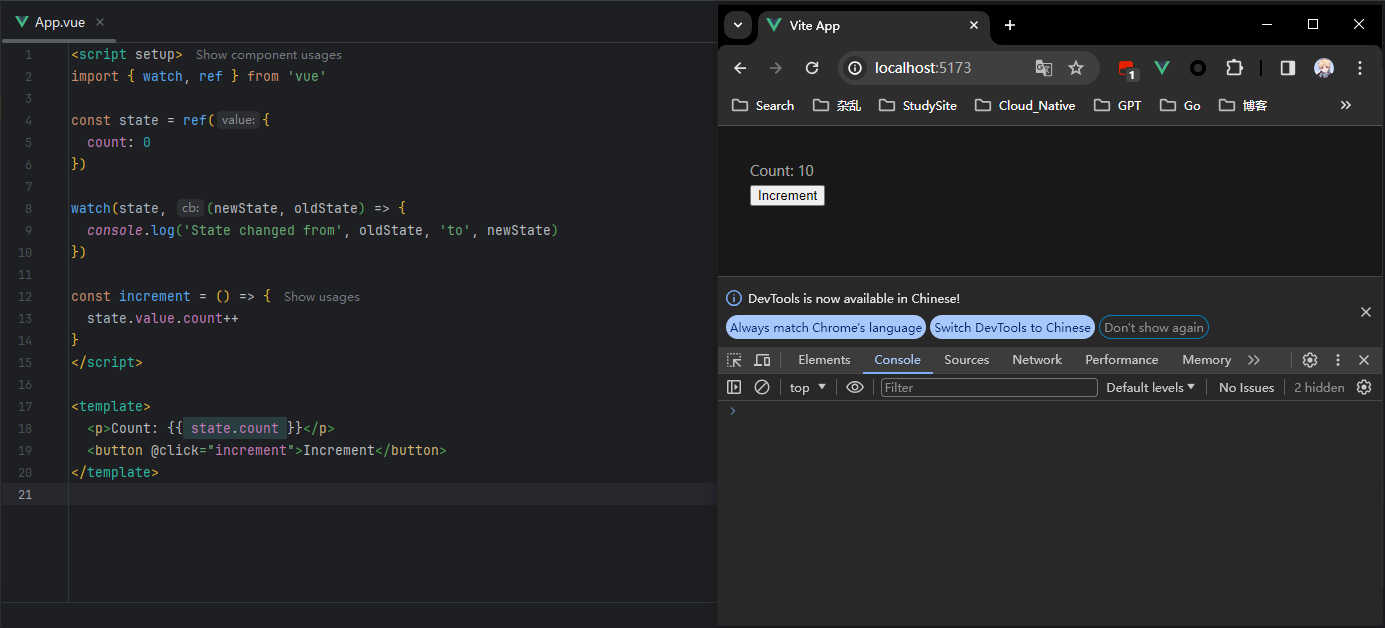Open the Extensions puzzle menu
1385x628 pixels.
[x=1234, y=68]
